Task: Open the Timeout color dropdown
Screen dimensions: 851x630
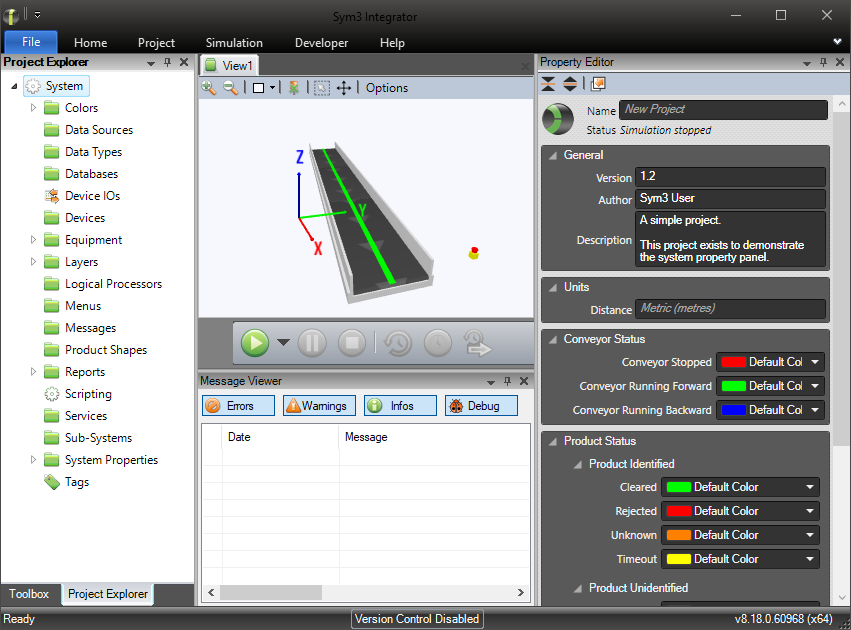Action: click(740, 558)
